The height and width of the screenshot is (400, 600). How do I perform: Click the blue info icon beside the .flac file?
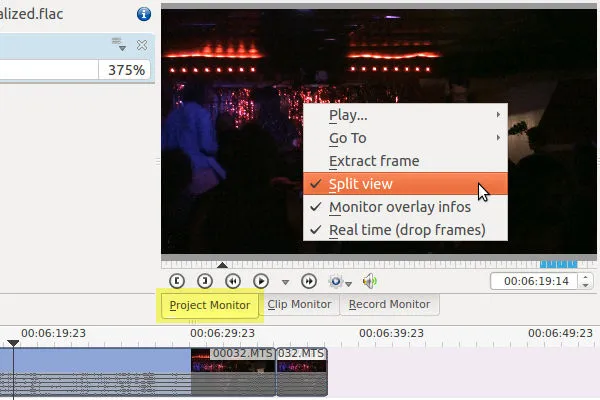click(x=144, y=14)
